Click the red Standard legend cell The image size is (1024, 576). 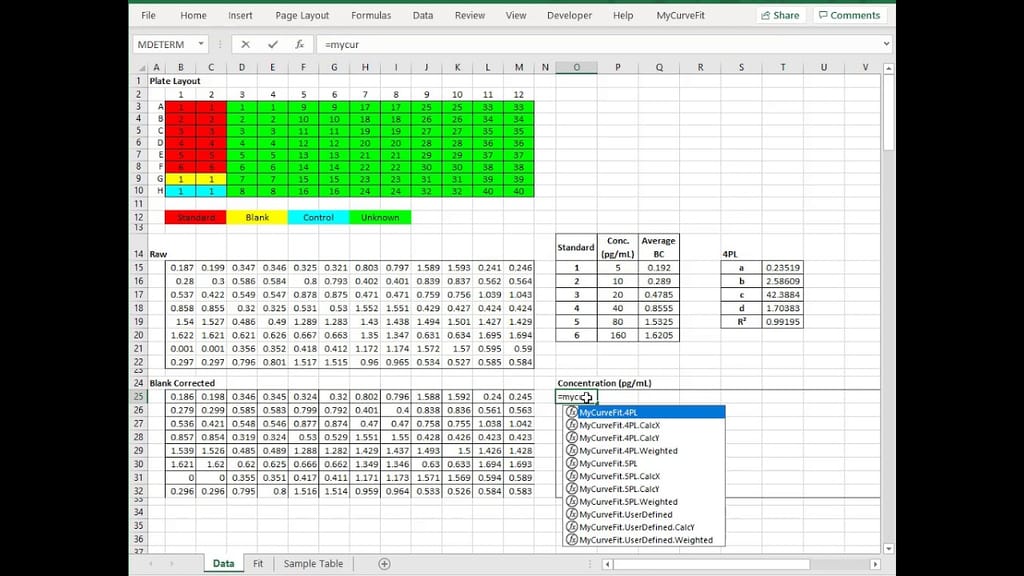pos(196,217)
